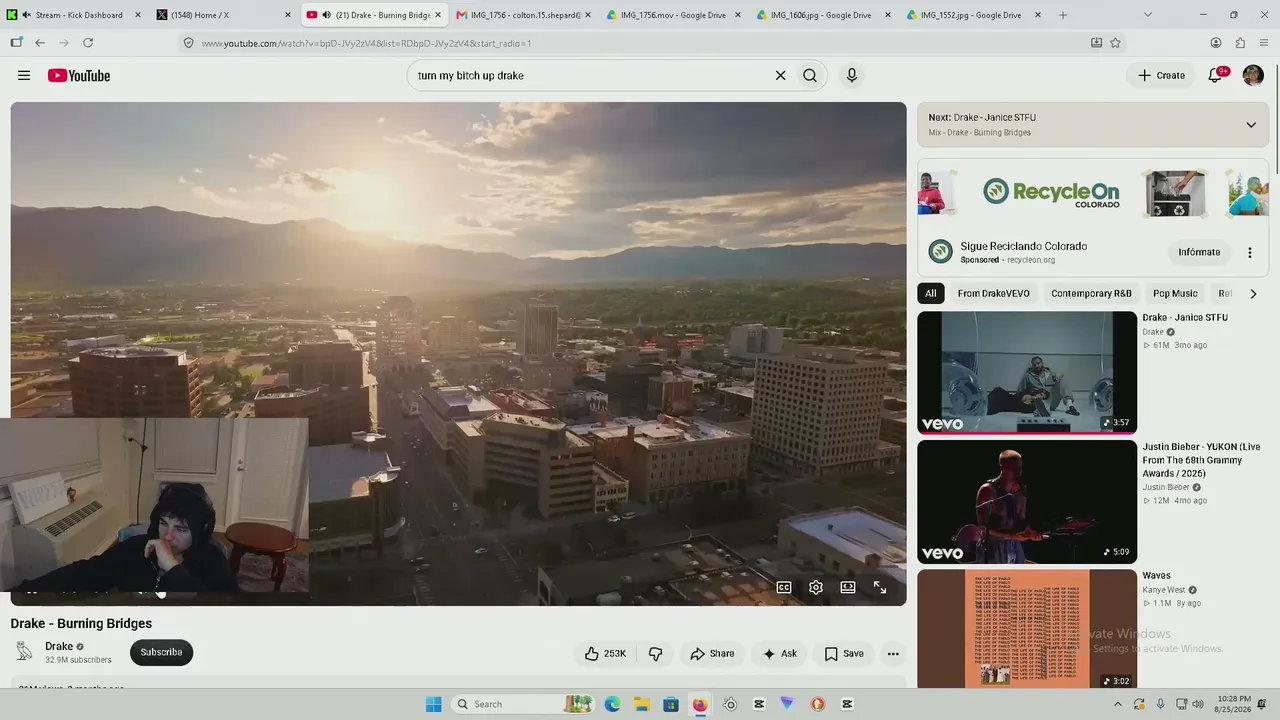The image size is (1280, 720).
Task: Clear the YouTube search query
Action: 781,76
